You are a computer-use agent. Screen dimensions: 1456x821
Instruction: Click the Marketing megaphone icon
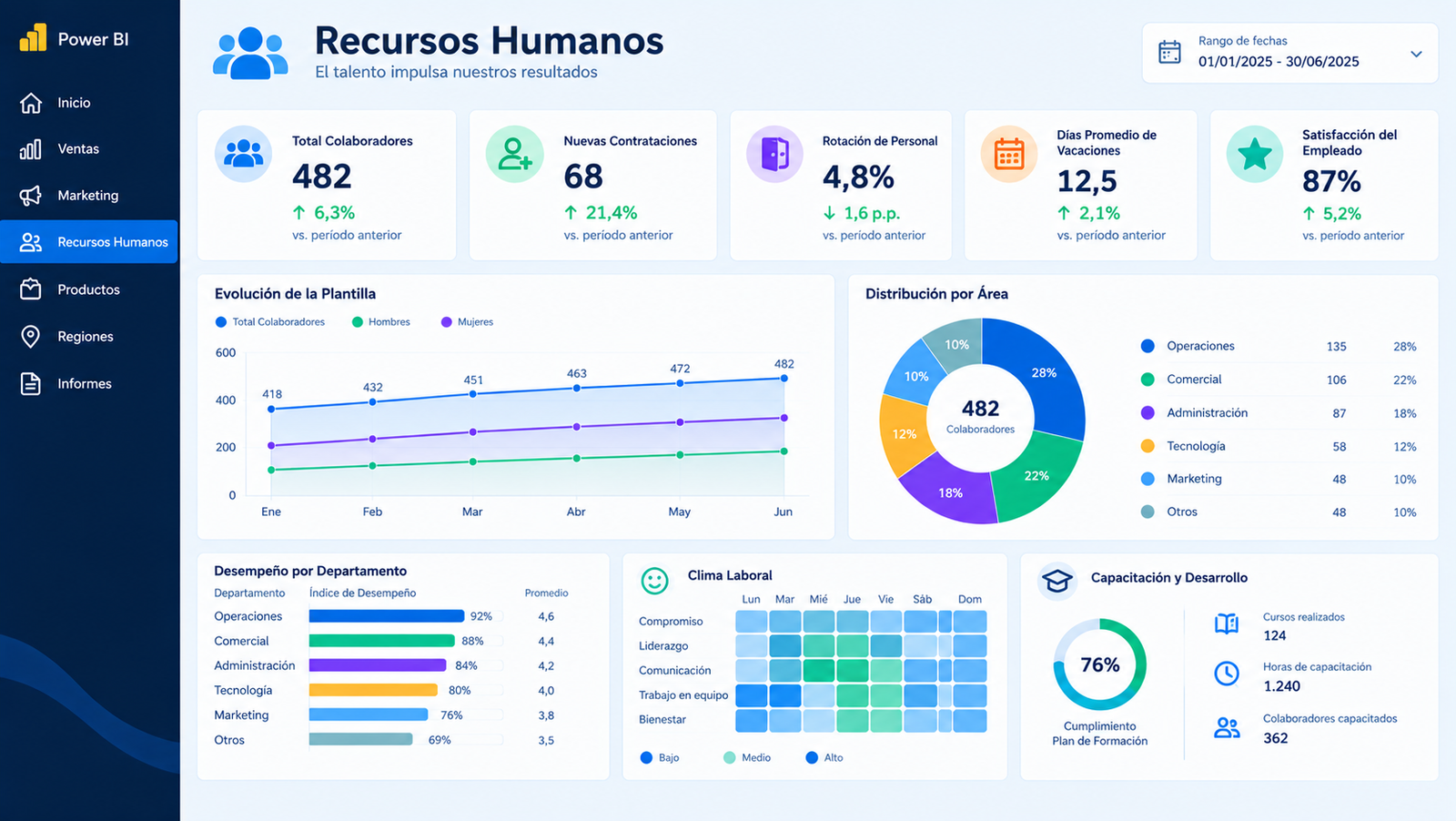coord(31,196)
